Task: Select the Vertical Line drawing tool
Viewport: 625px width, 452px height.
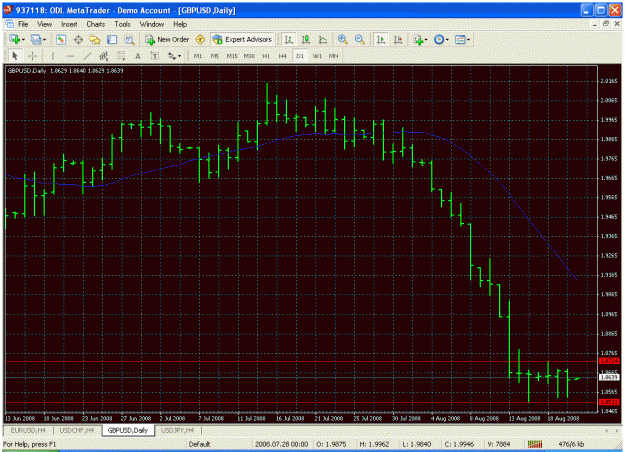Action: pyautogui.click(x=53, y=56)
